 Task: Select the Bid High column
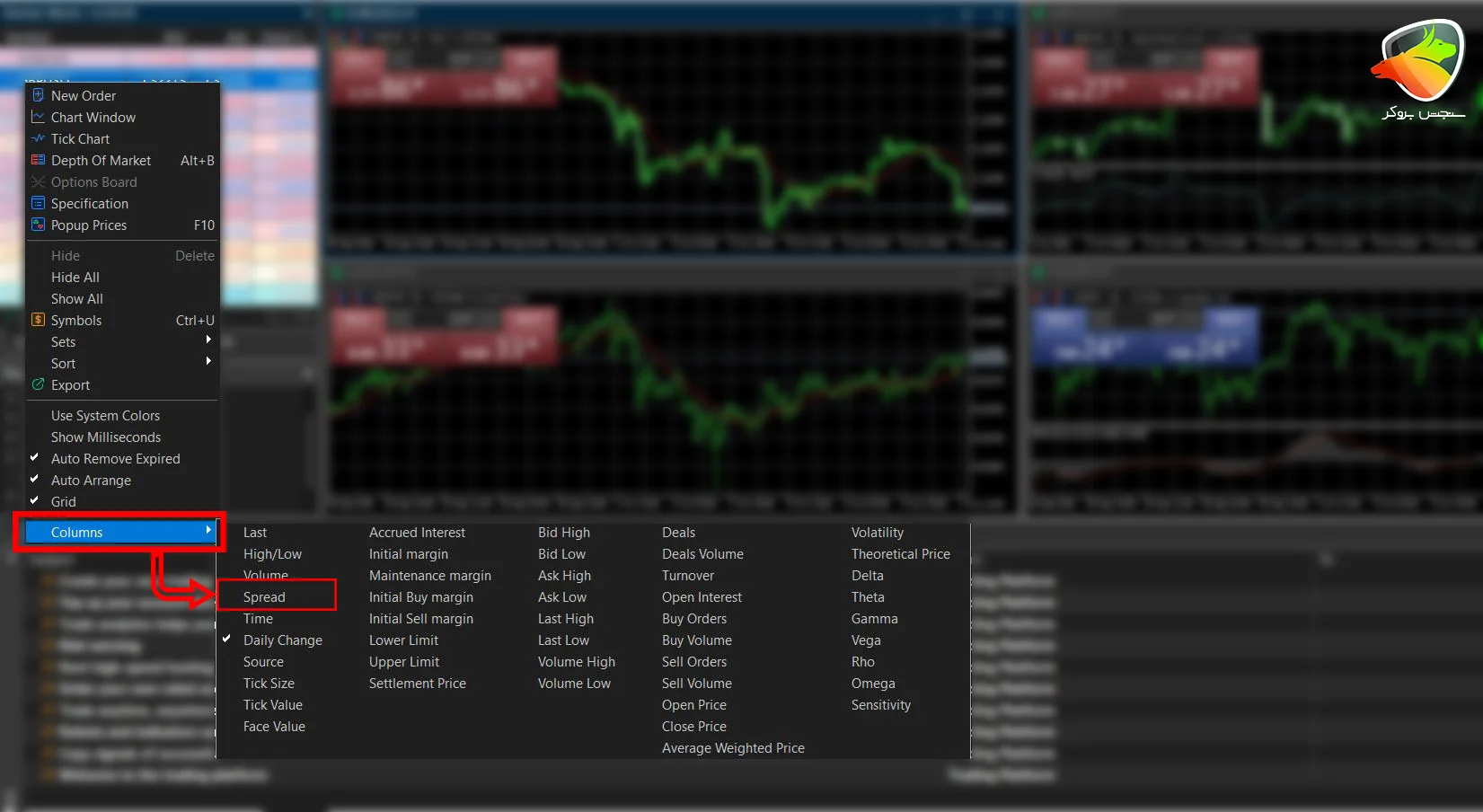pos(564,532)
